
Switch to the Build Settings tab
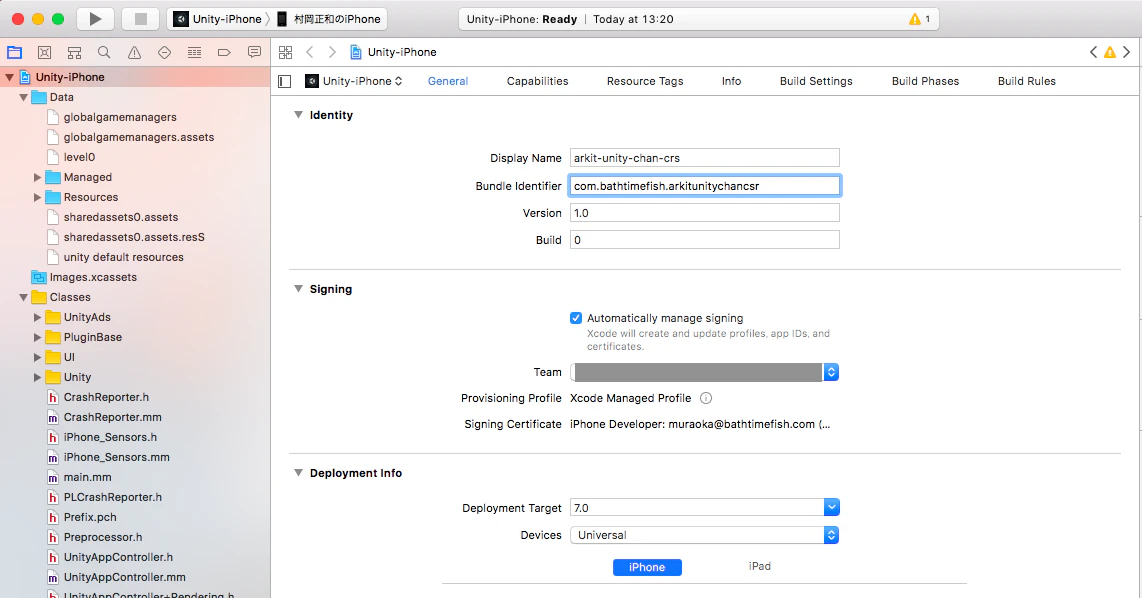pos(816,82)
